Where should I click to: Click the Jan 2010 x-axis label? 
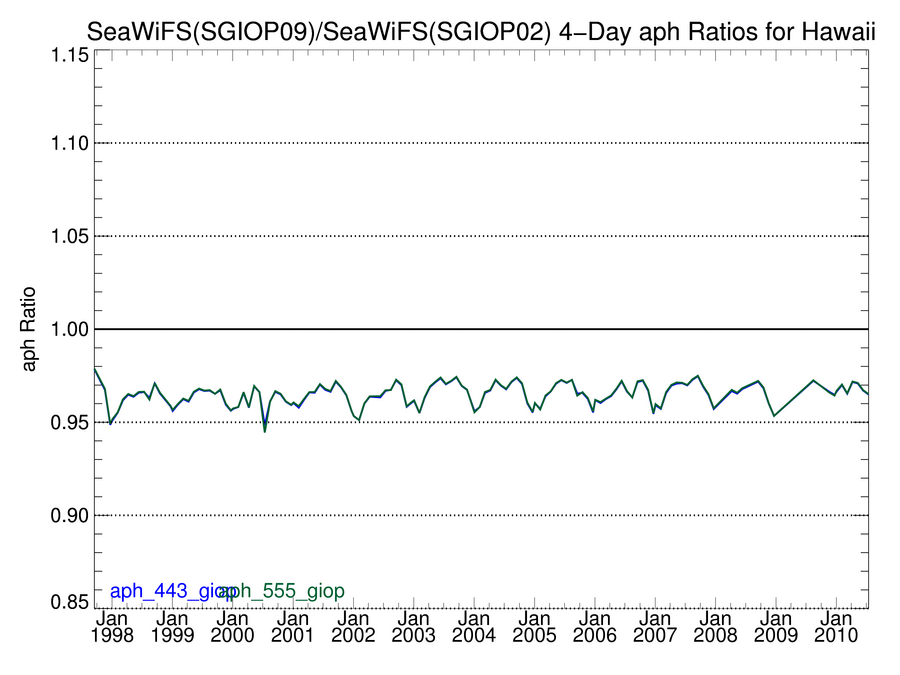point(836,627)
